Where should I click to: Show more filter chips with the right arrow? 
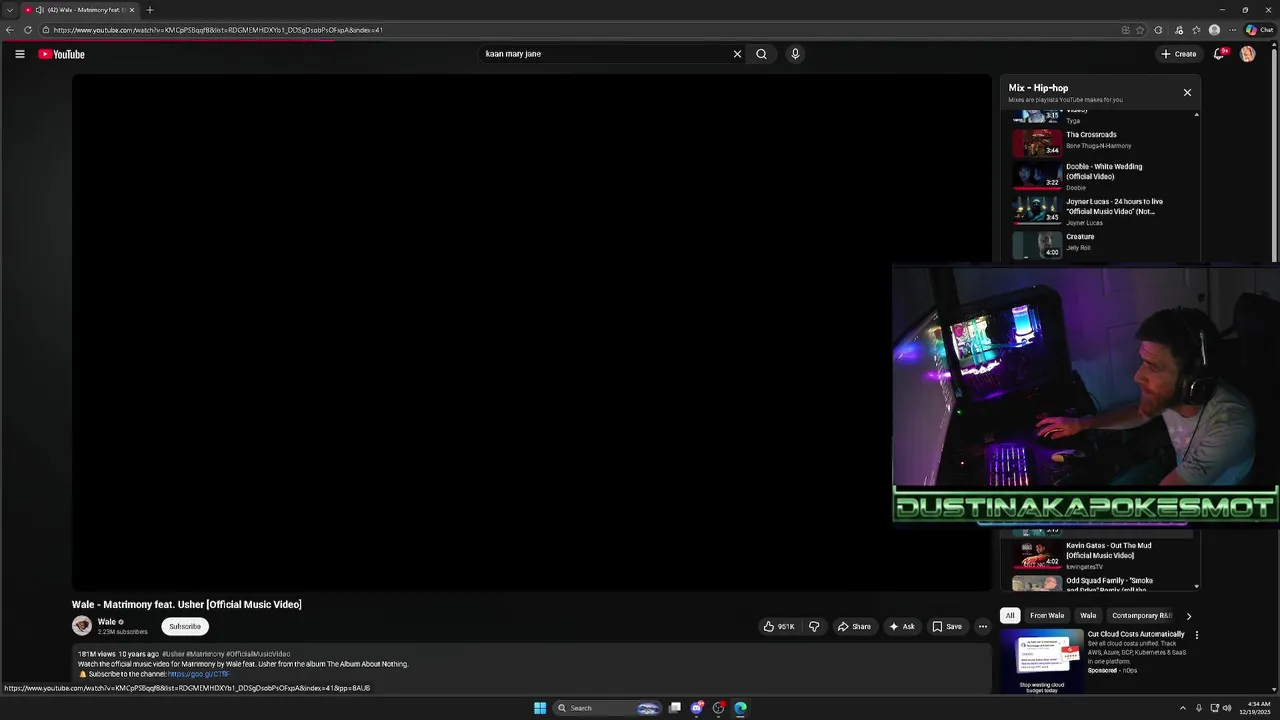pyautogui.click(x=1188, y=616)
